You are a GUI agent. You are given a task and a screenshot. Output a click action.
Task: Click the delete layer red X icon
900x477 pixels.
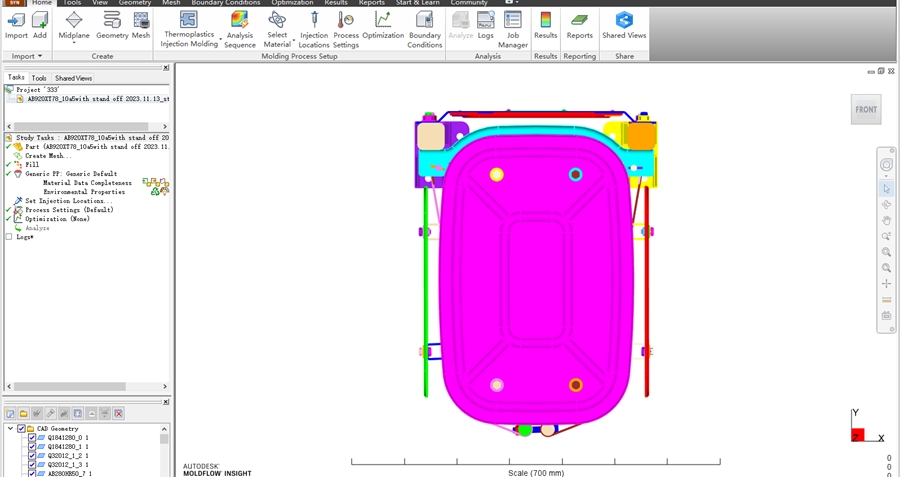118,413
